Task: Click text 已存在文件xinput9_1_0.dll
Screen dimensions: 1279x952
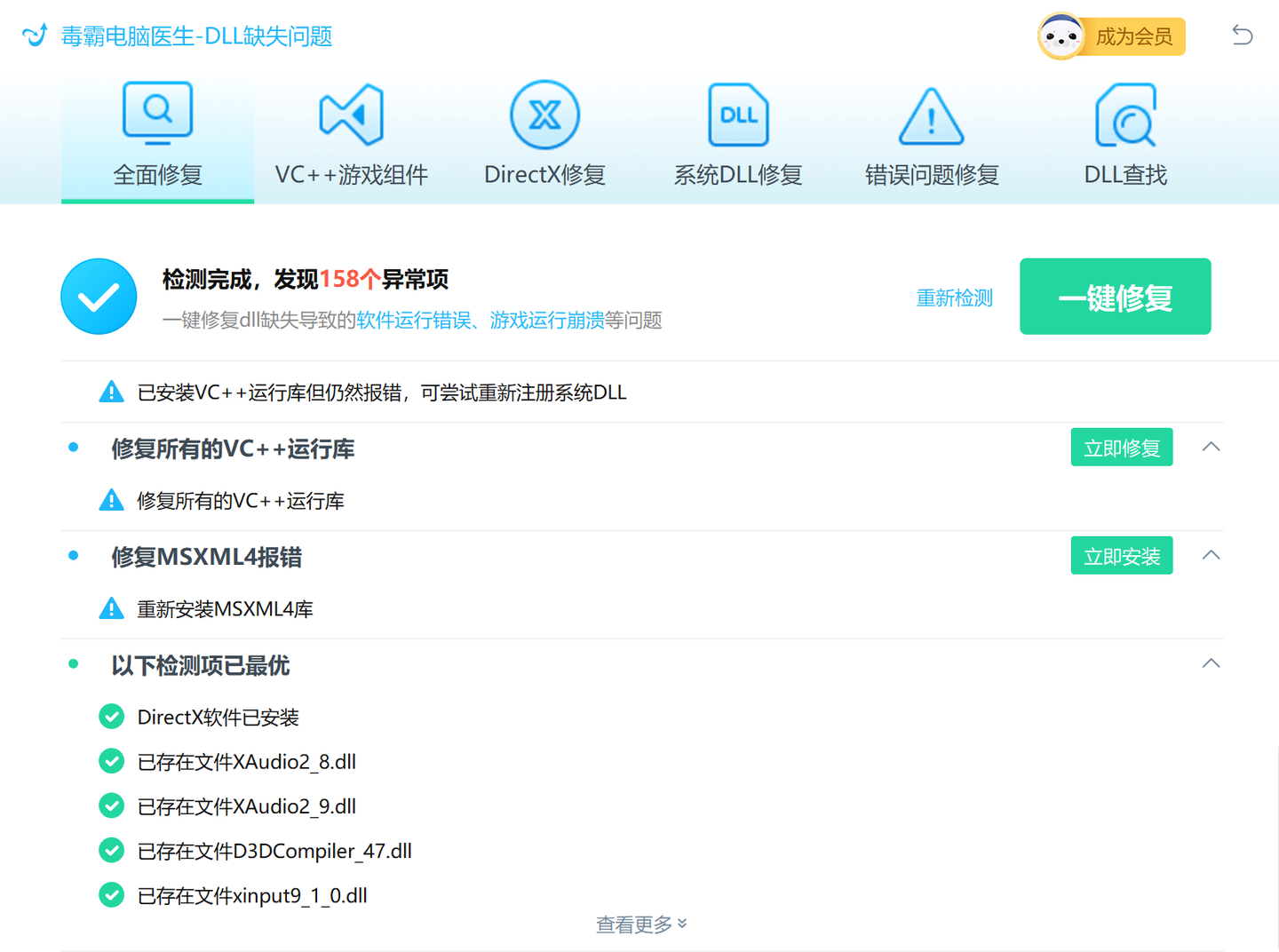Action: coord(252,895)
